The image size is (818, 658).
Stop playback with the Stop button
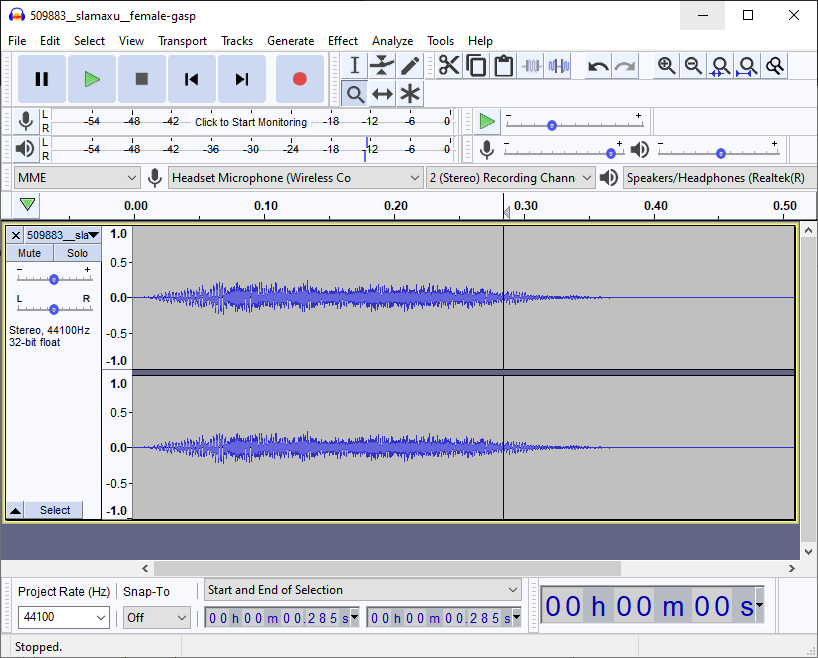coord(141,79)
